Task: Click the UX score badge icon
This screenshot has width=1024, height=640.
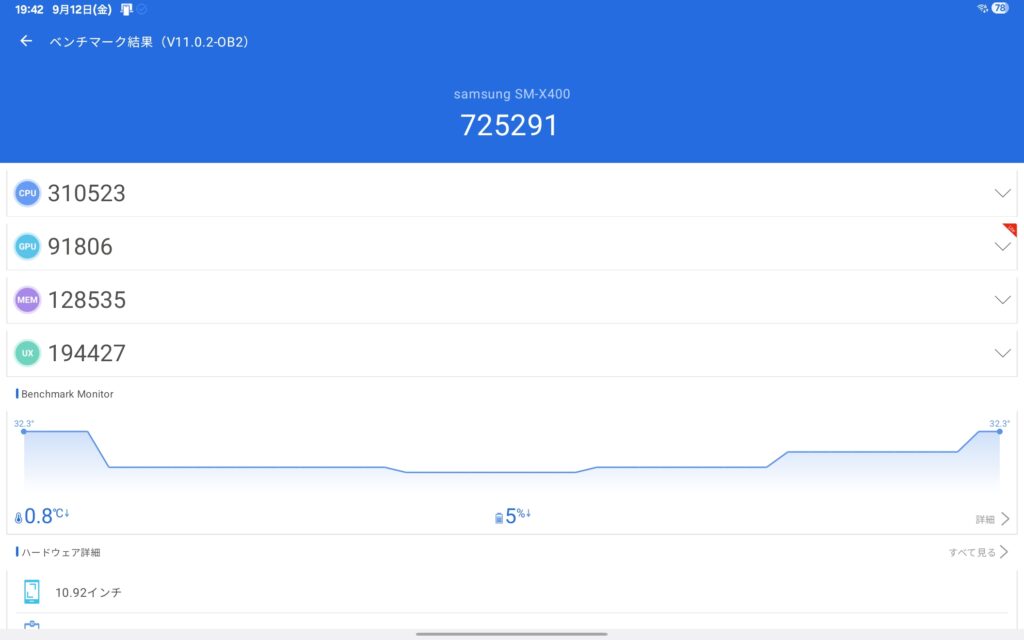Action: click(27, 353)
